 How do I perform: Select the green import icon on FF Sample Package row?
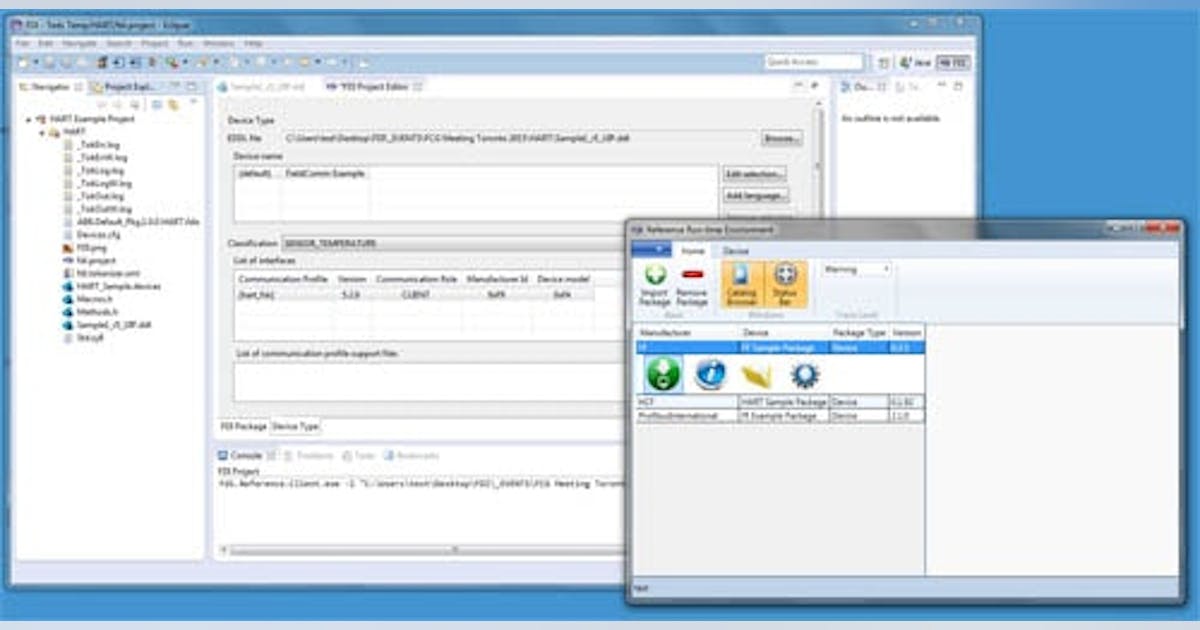click(663, 374)
